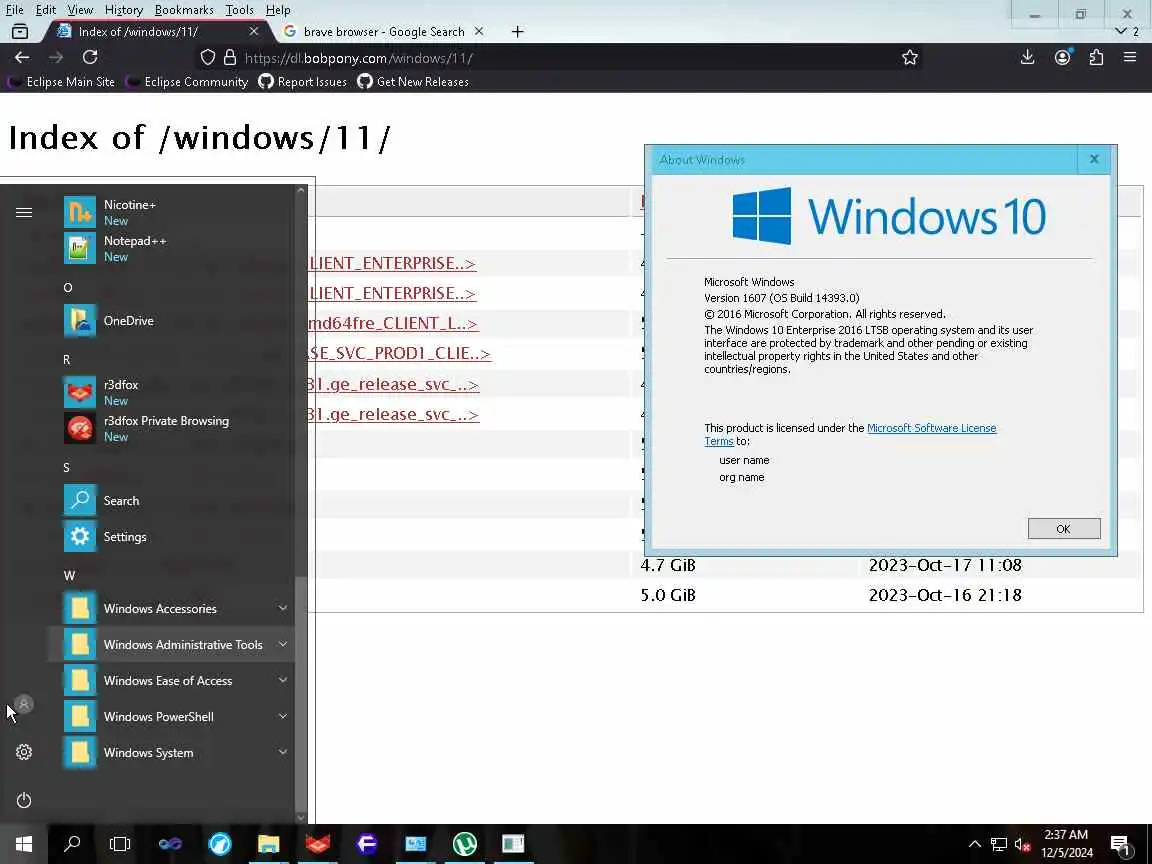Open Task View on the taskbar
1152x864 pixels.
(x=120, y=844)
